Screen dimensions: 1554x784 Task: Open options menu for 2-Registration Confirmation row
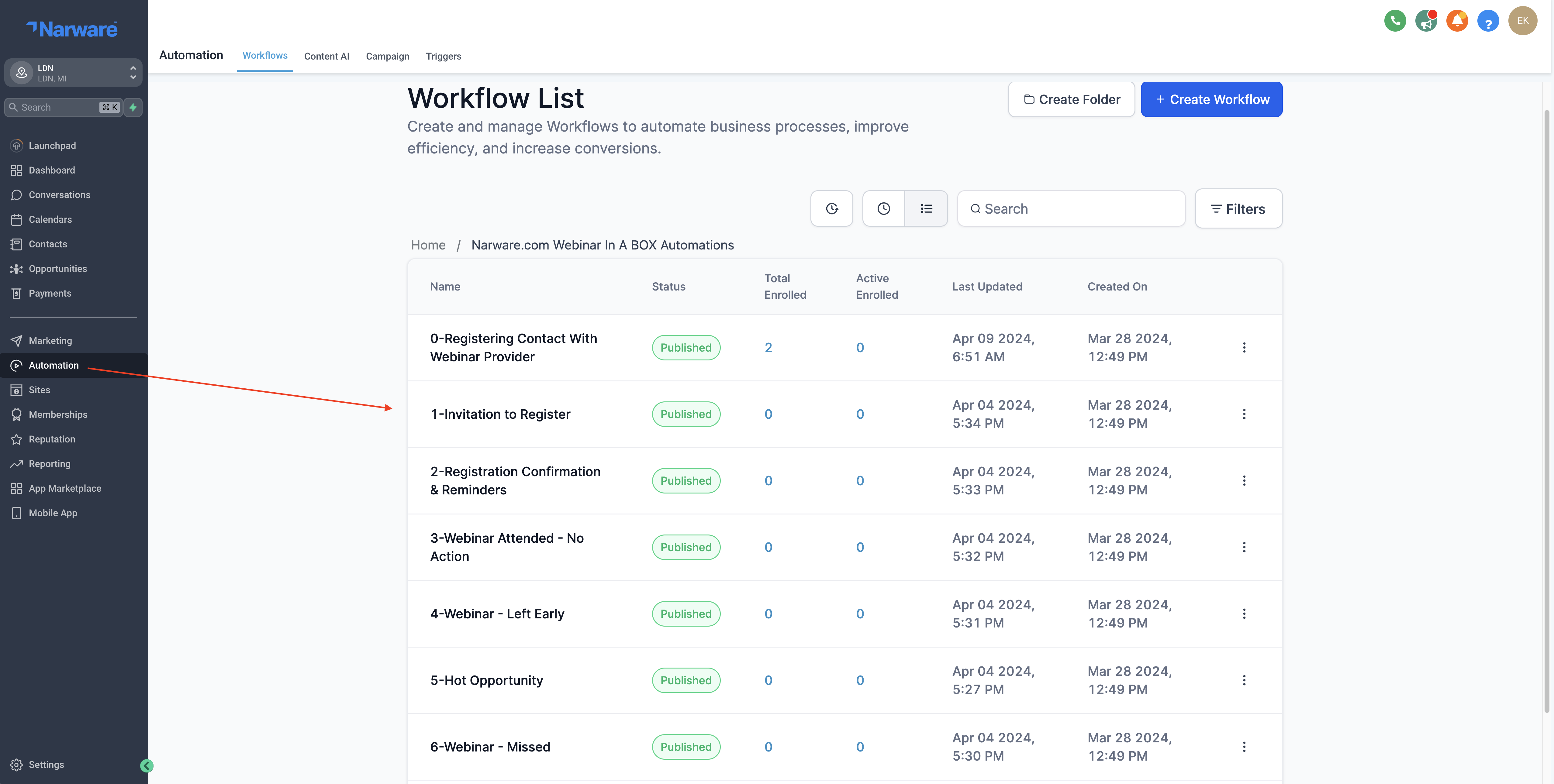[x=1244, y=481]
